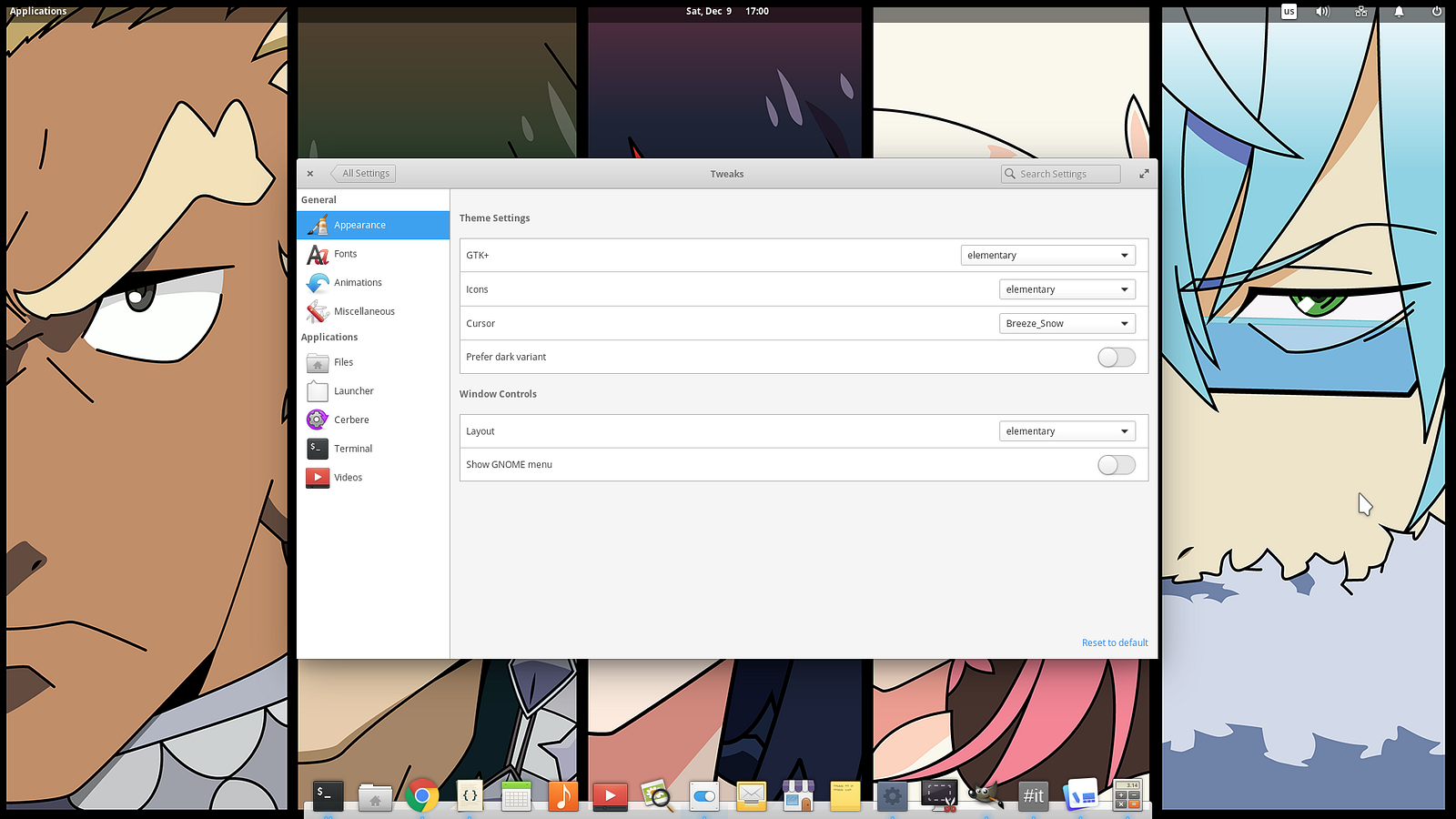Screen dimensions: 1456x819
Task: Close the Tweaks window
Action: 310,174
